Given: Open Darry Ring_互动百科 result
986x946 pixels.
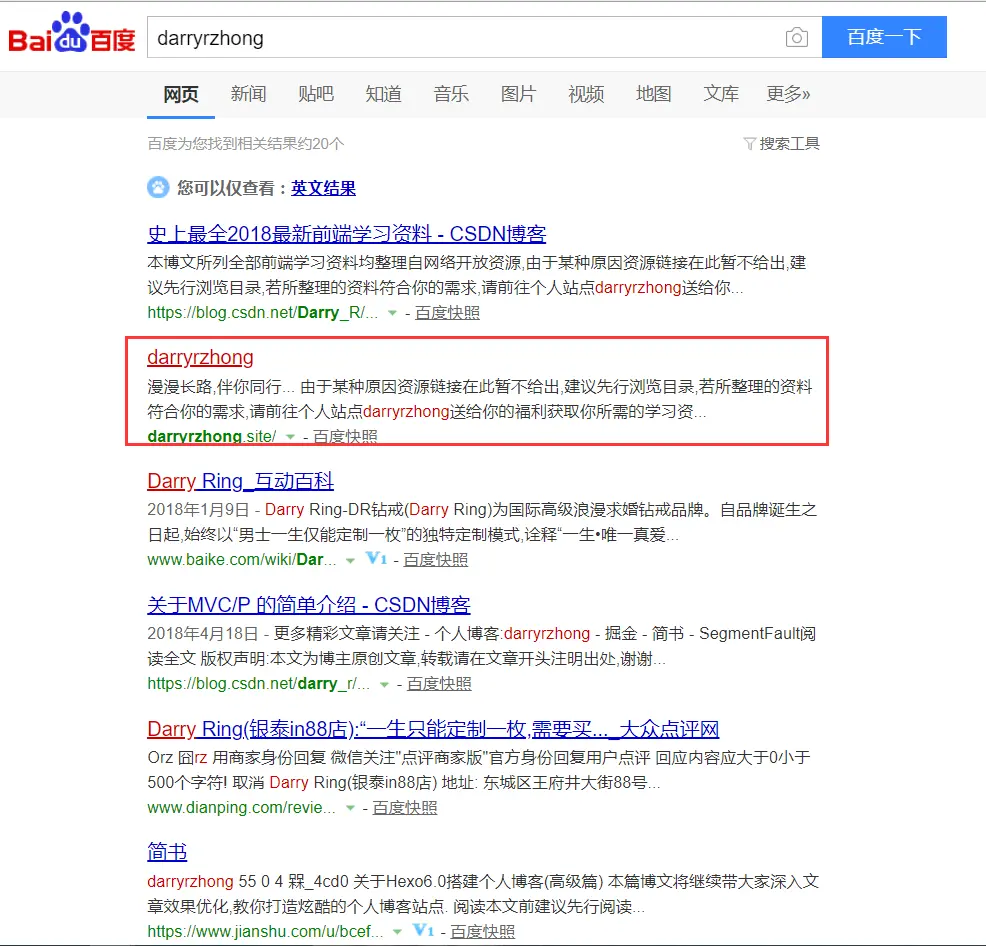Looking at the screenshot, I should (x=240, y=481).
